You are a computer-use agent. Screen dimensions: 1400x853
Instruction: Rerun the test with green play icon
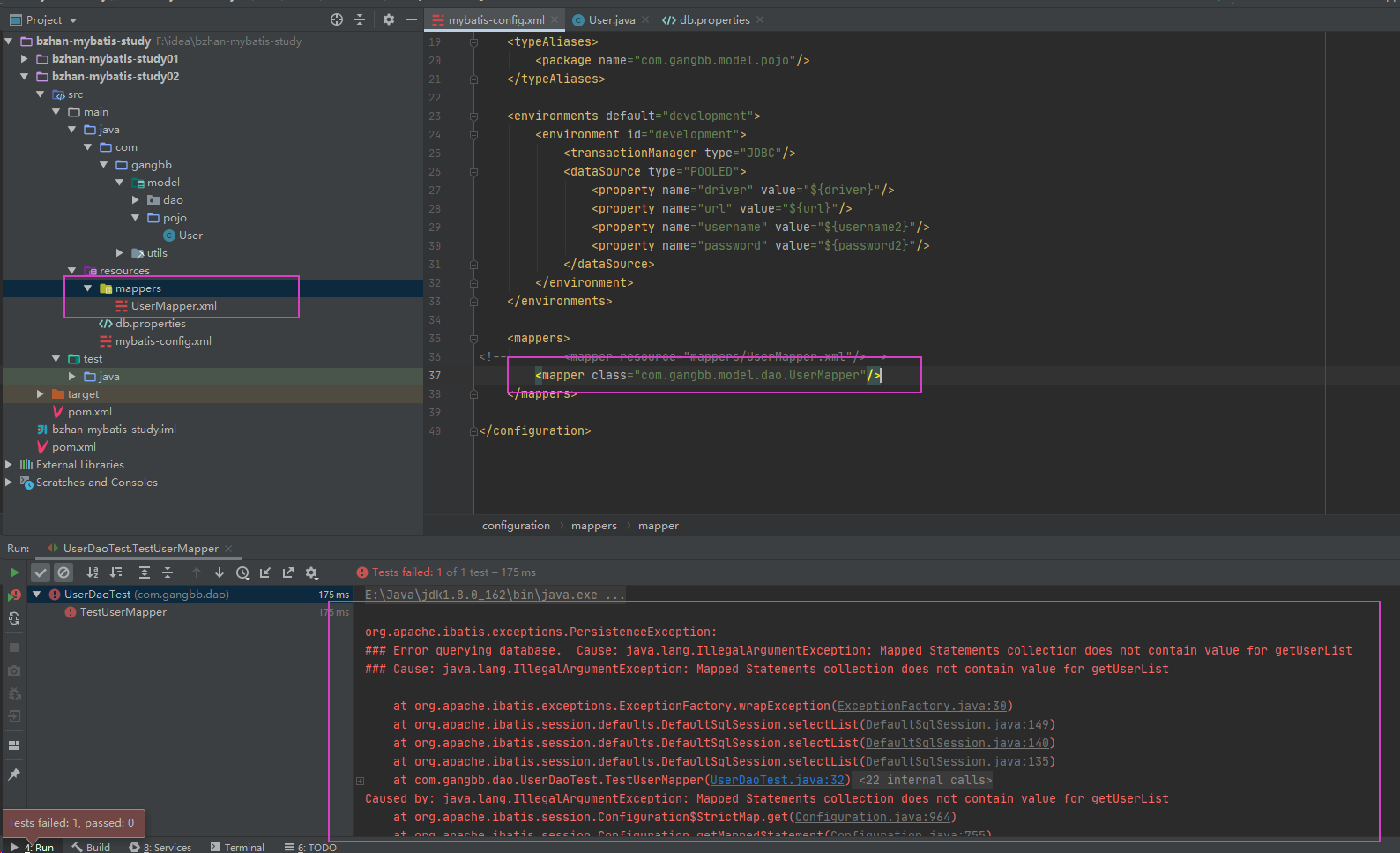pyautogui.click(x=14, y=572)
